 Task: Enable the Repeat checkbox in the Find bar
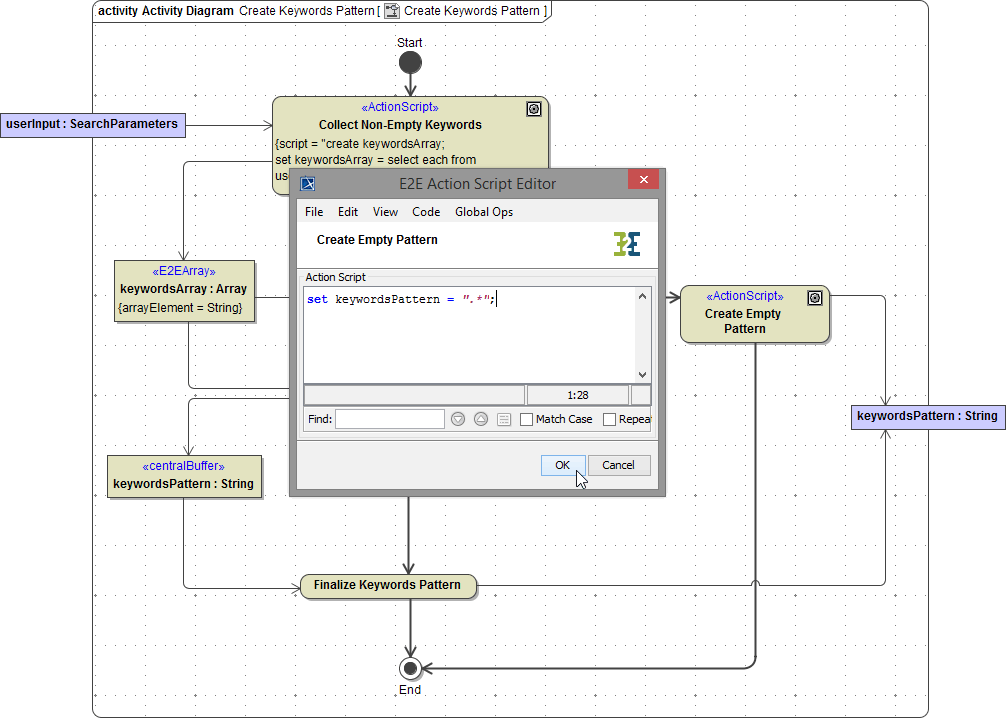pos(610,419)
